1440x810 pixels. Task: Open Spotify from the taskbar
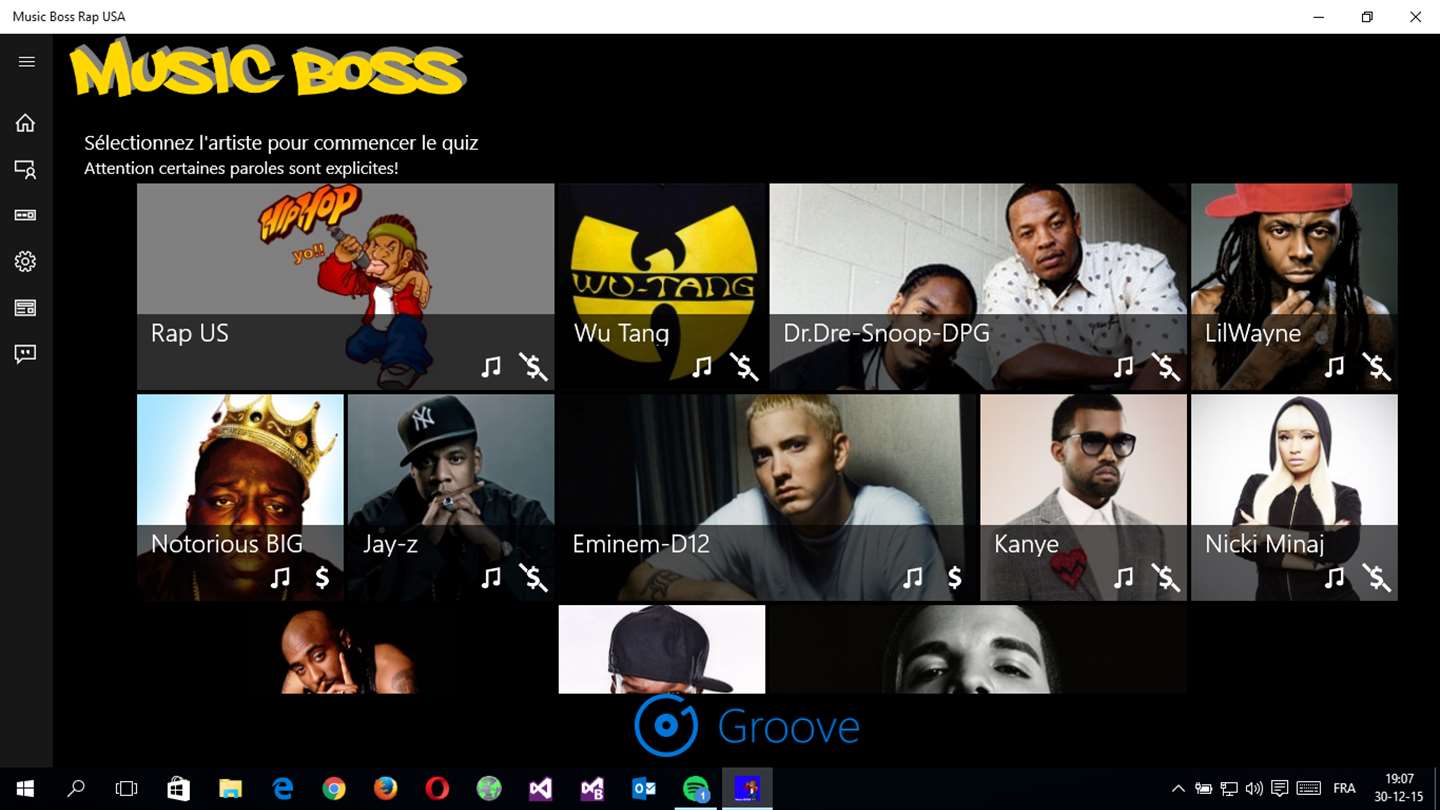696,789
